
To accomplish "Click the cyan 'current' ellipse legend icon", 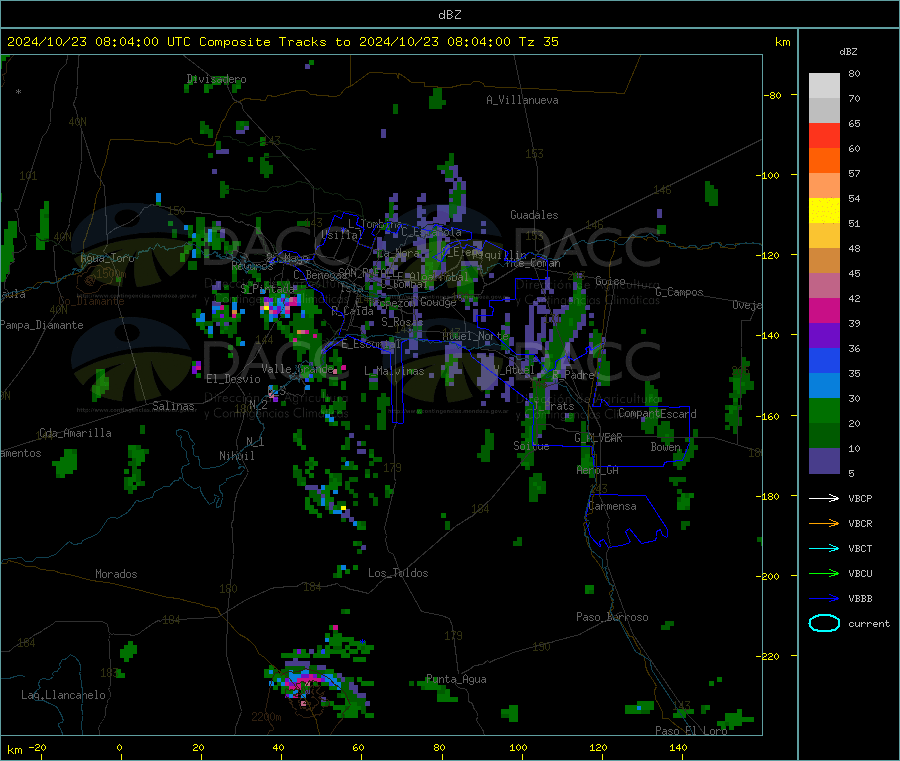I will [824, 623].
